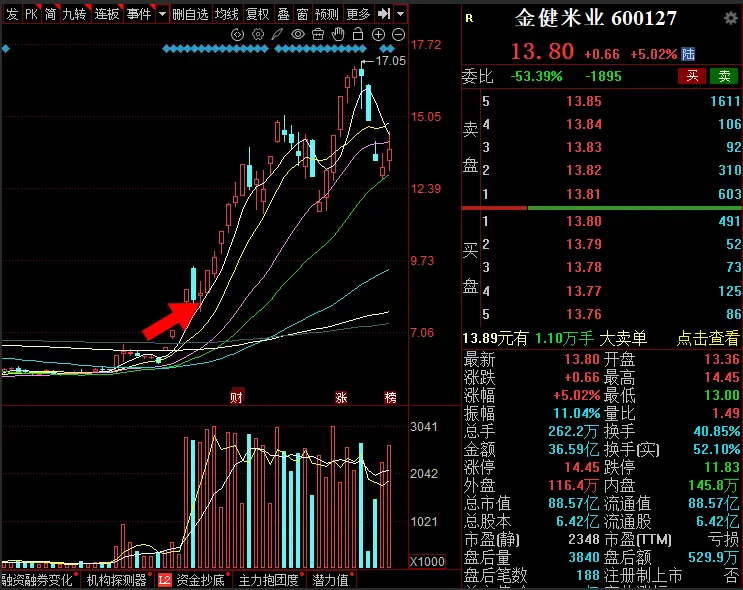Enable the 九转 indicator
743x590 pixels.
point(75,14)
